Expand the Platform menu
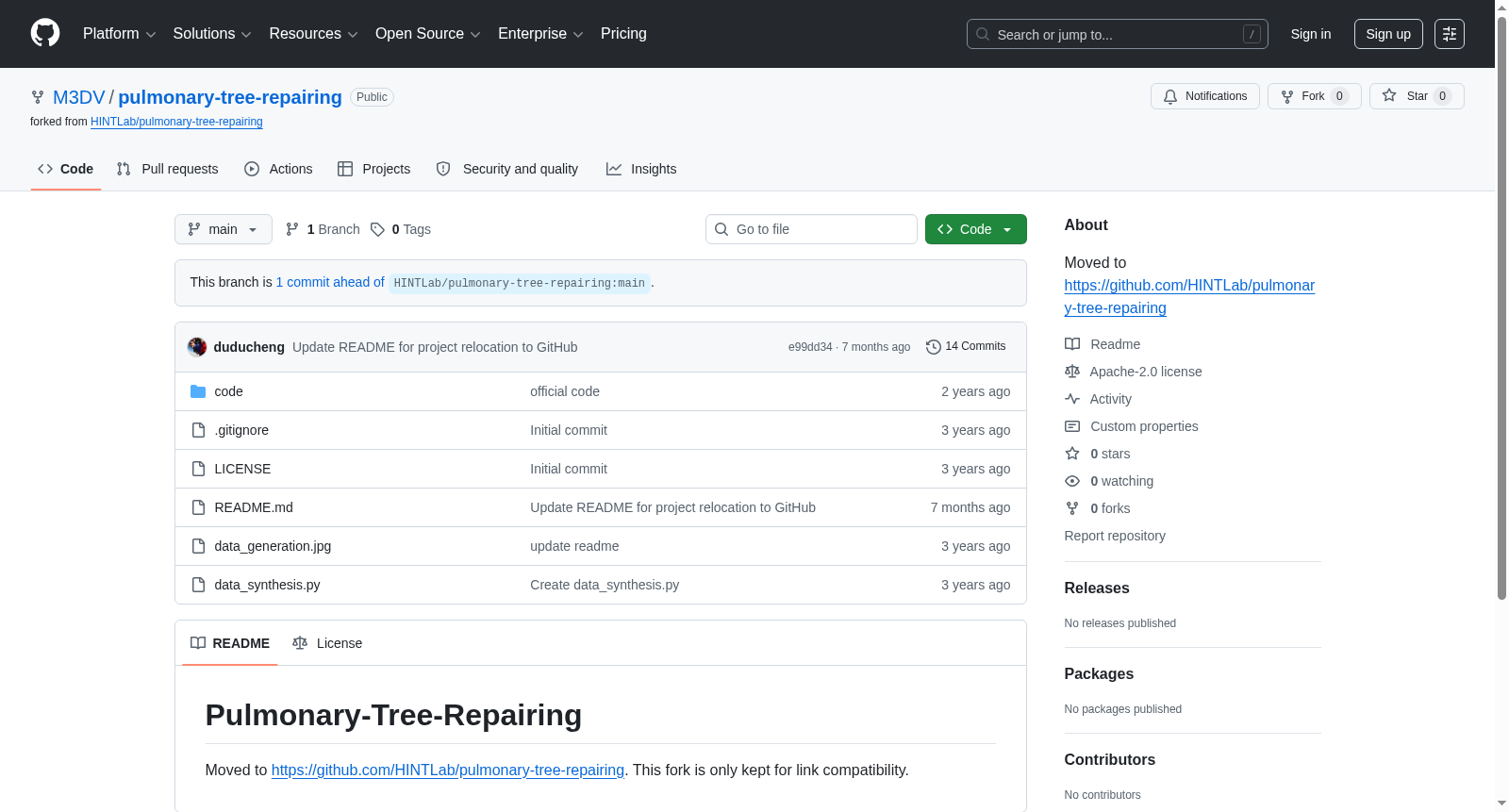The image size is (1509, 812). pyautogui.click(x=119, y=34)
